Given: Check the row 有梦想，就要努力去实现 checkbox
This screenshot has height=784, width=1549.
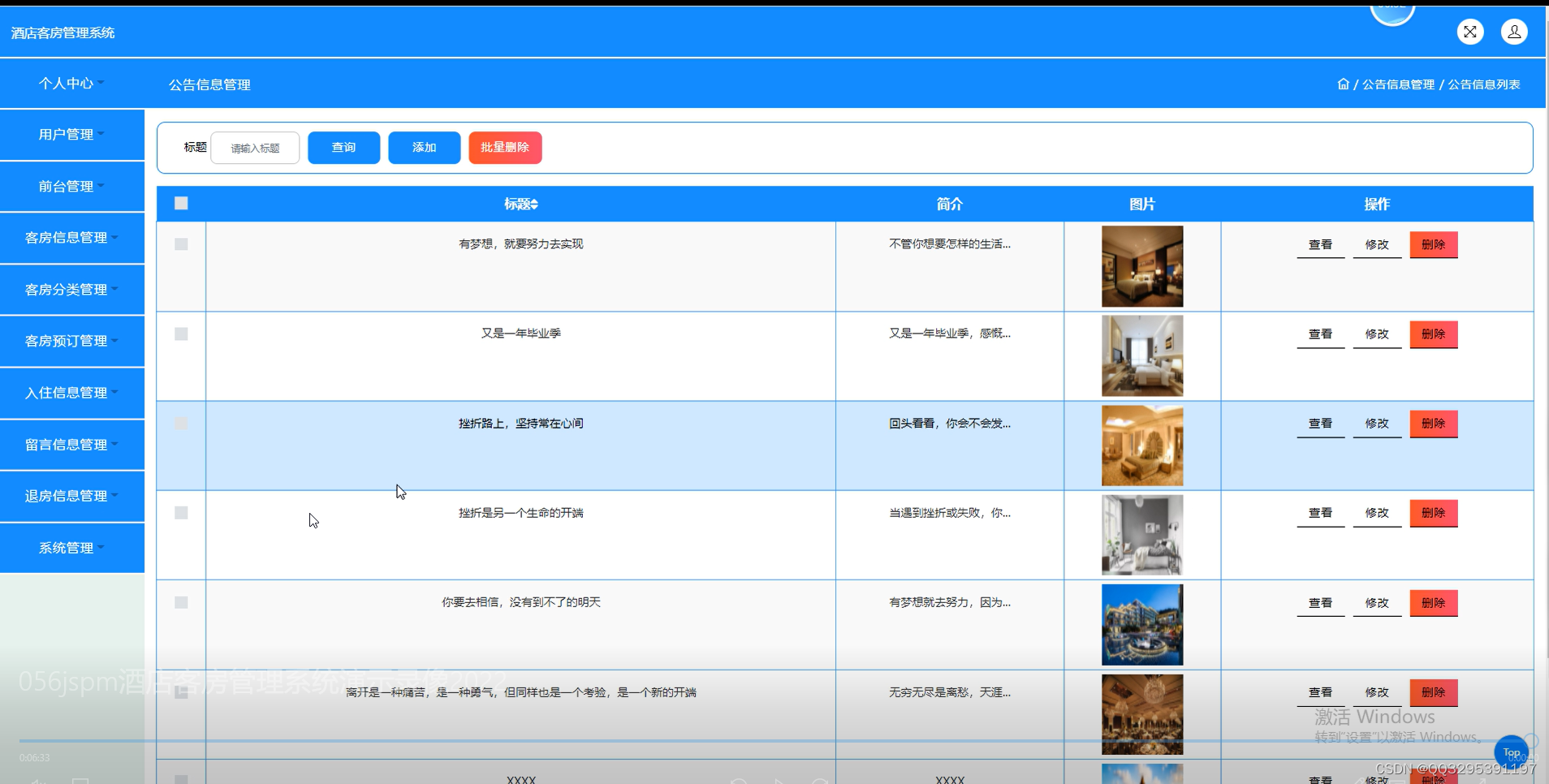Looking at the screenshot, I should click(181, 244).
